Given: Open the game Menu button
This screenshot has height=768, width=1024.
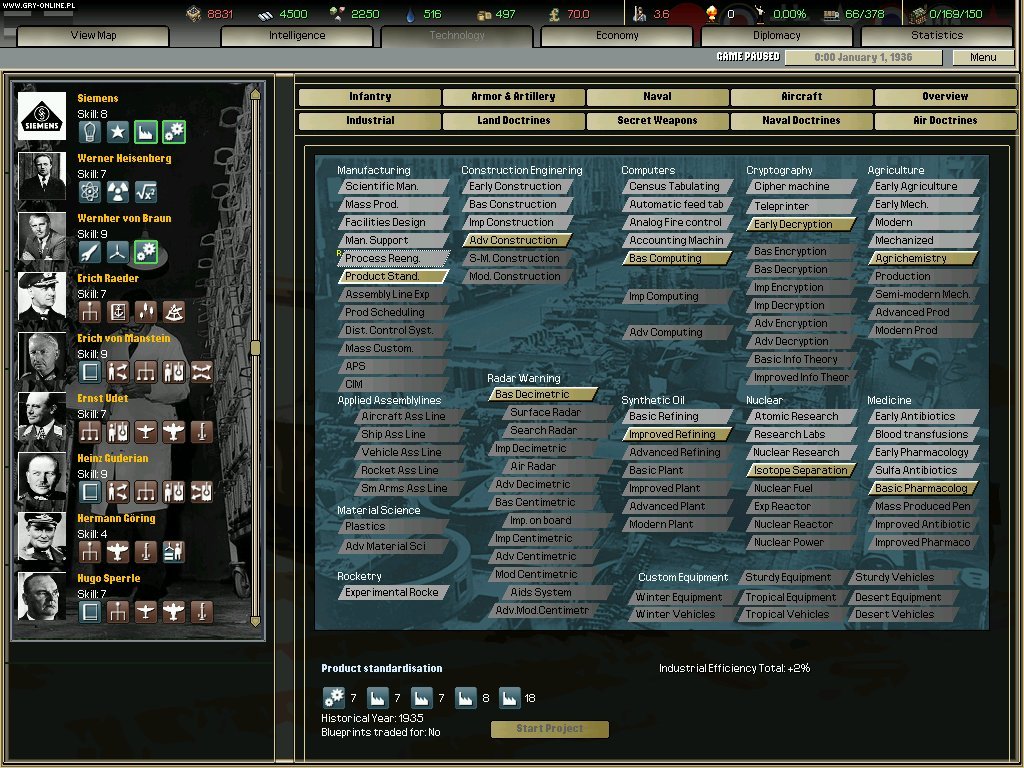Looking at the screenshot, I should (x=983, y=57).
